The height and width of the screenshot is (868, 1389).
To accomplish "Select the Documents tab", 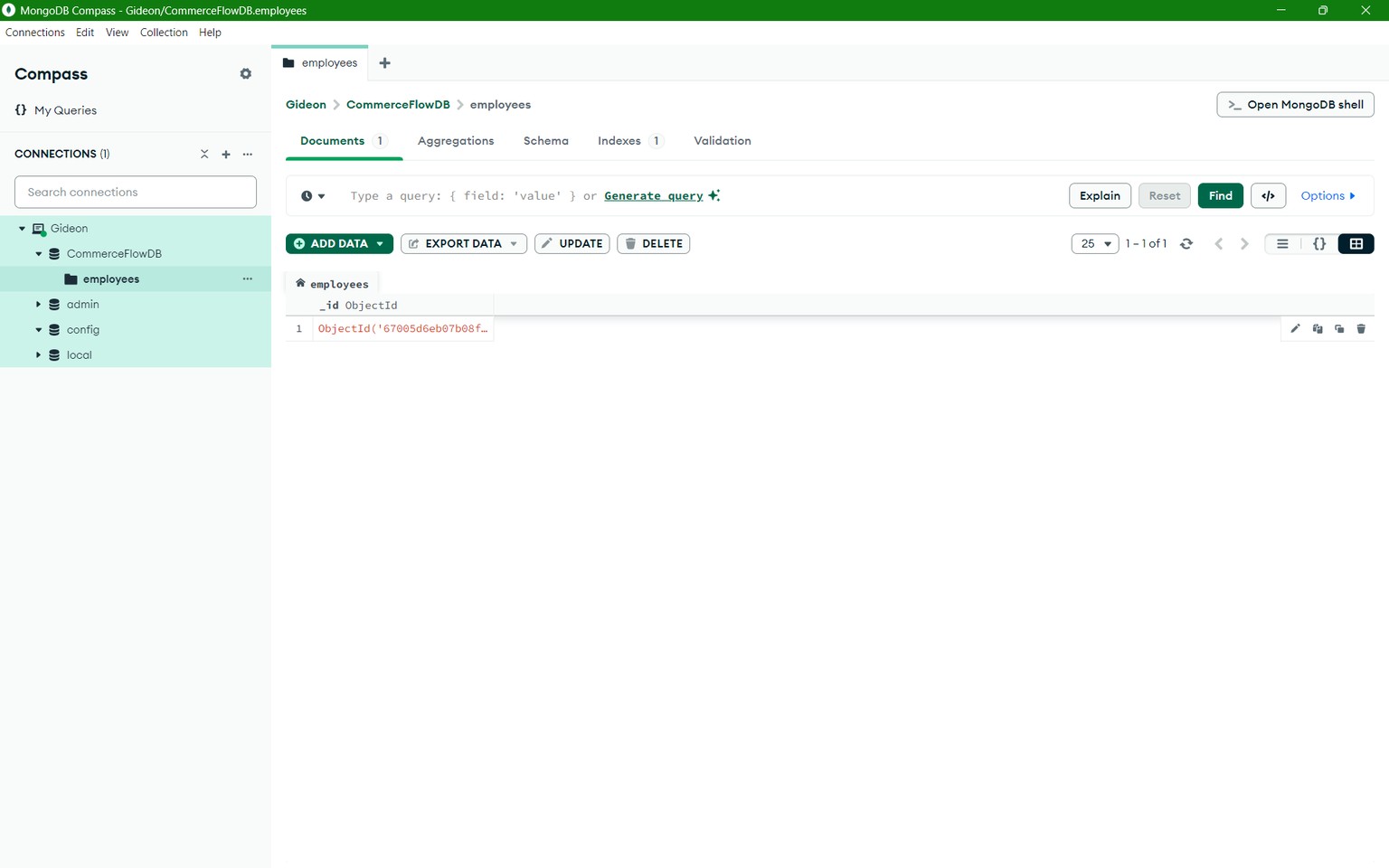I will coord(344,141).
